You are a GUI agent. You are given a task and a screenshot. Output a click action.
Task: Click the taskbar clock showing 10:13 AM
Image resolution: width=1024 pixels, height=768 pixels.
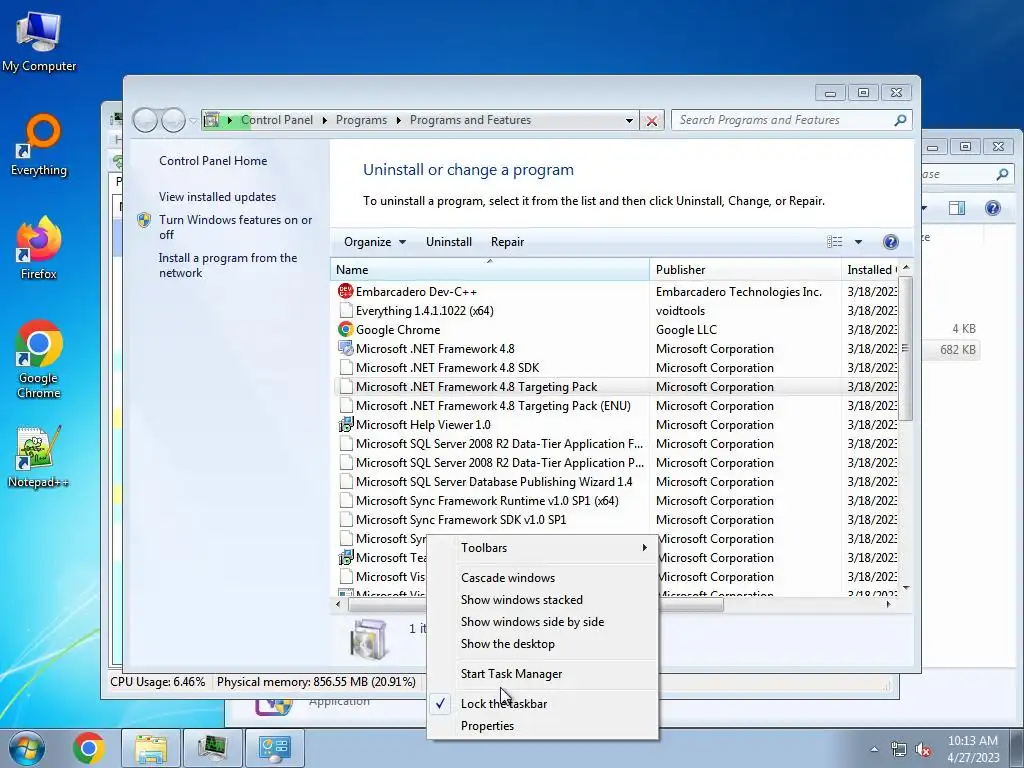point(973,748)
